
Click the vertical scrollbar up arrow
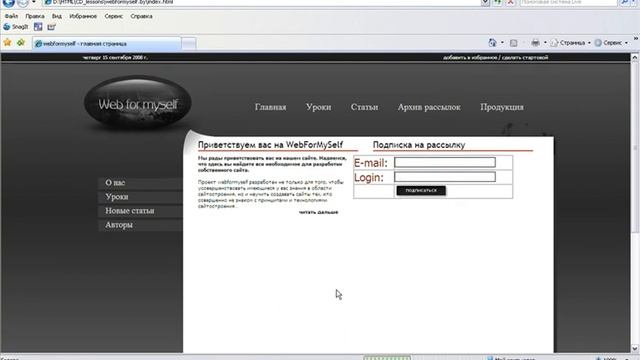pos(635,58)
